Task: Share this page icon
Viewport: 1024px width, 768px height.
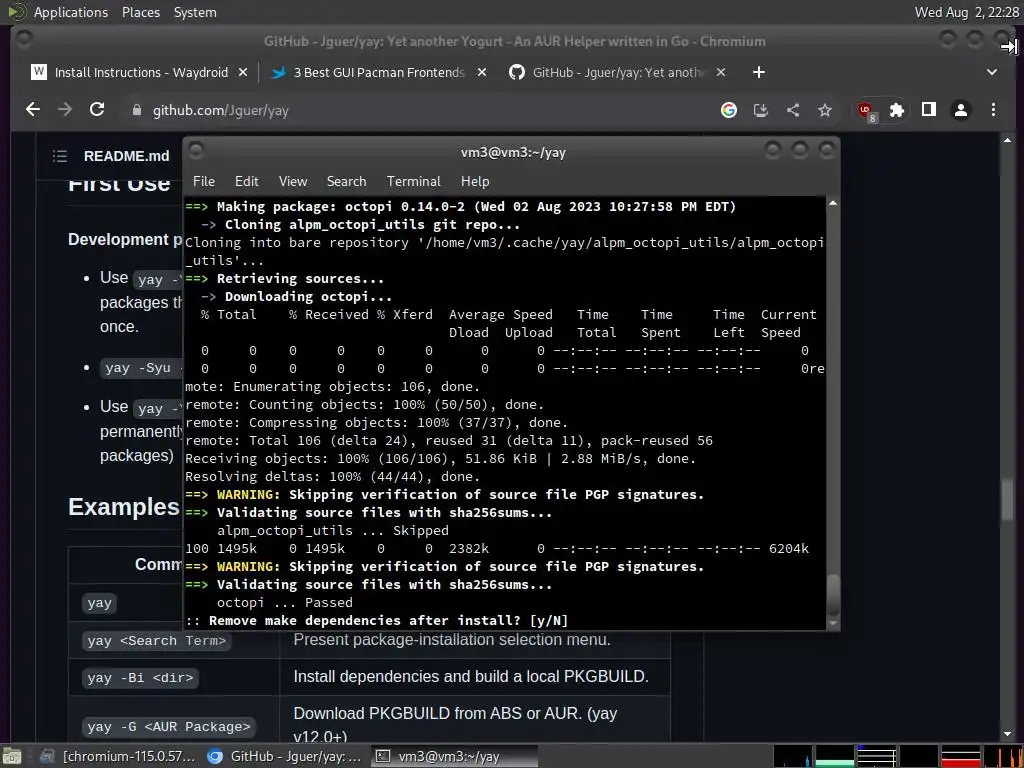Action: [x=793, y=110]
